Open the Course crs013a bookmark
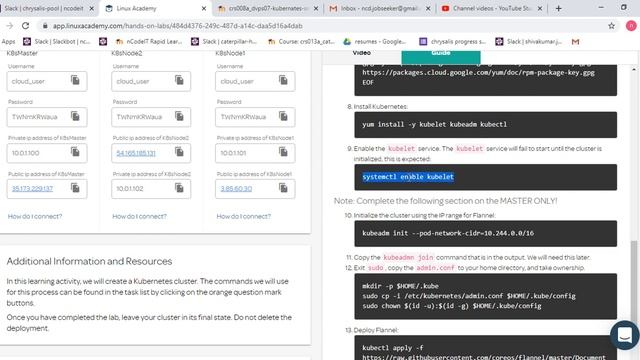This screenshot has height=360, width=640. (x=301, y=42)
